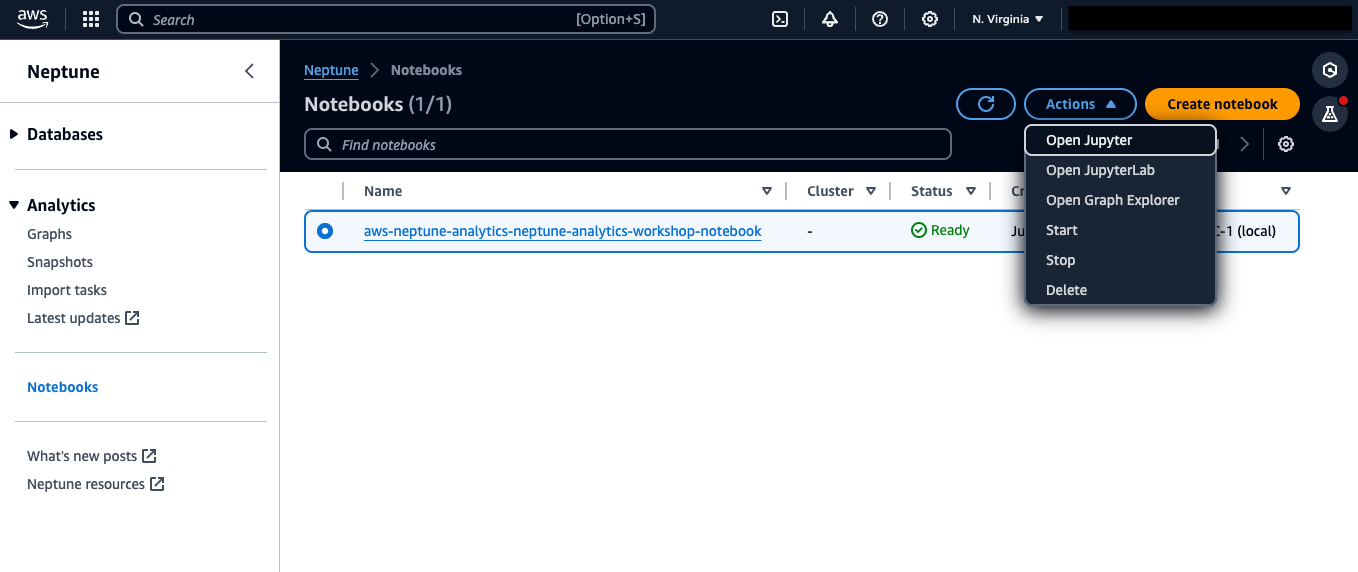The width and height of the screenshot is (1358, 572).
Task: Collapse the Analytics section
Action: (x=15, y=205)
